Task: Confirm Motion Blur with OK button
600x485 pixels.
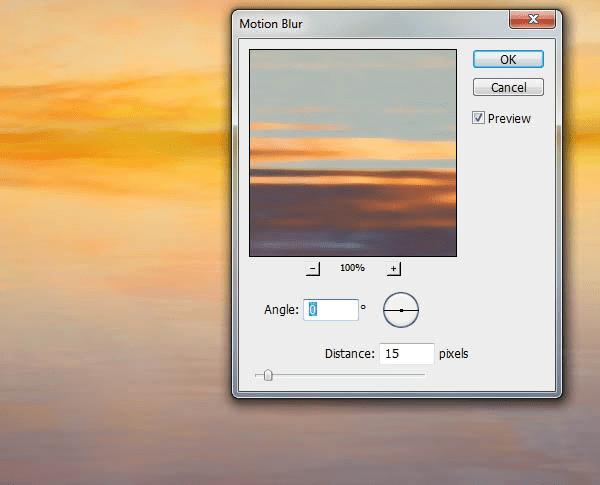Action: click(x=508, y=59)
